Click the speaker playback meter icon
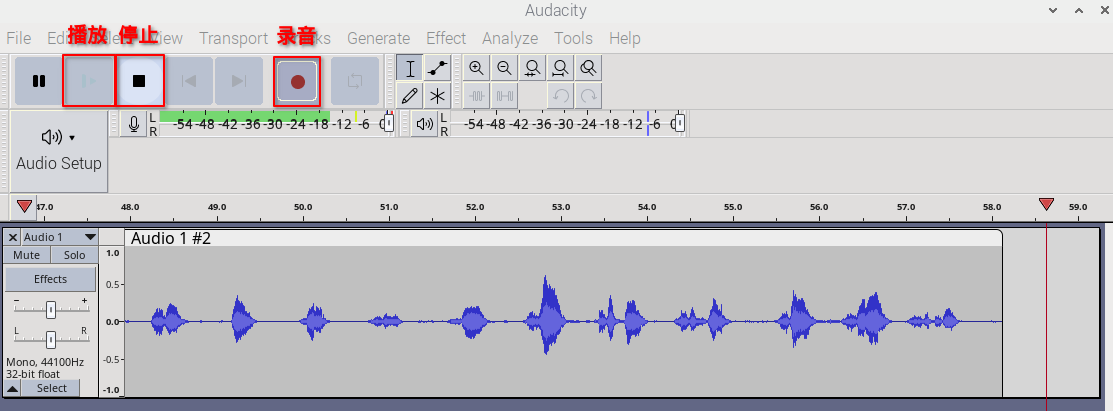 pyautogui.click(x=424, y=124)
